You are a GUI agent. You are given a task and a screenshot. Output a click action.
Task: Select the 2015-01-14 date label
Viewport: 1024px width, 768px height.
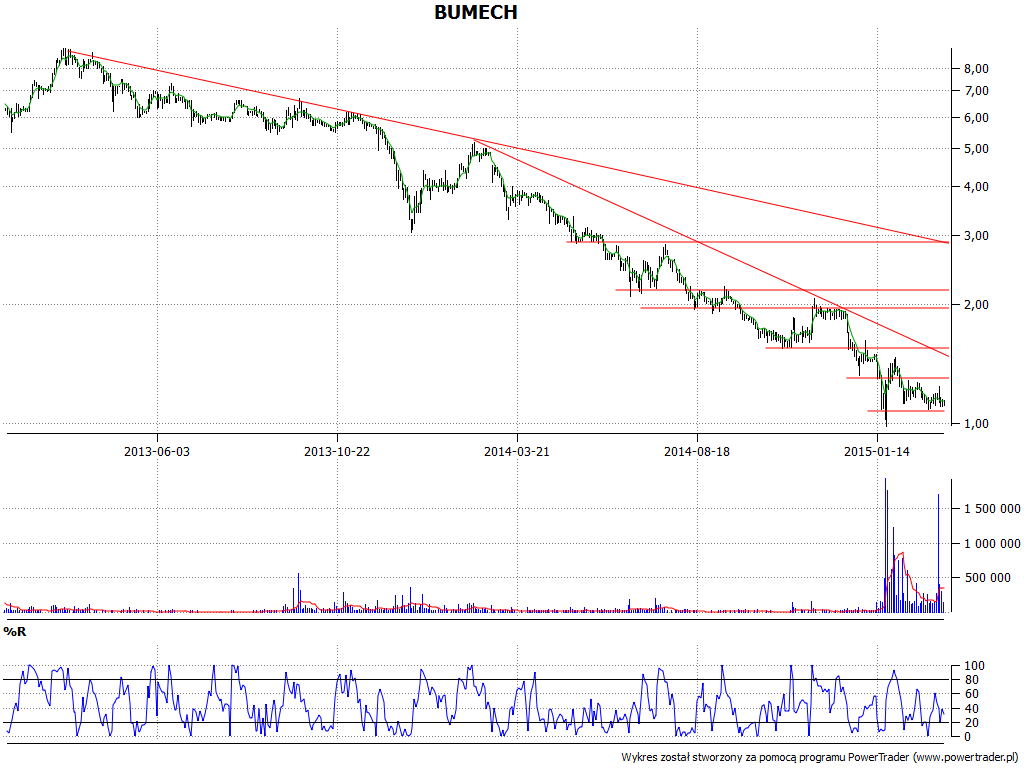(876, 451)
